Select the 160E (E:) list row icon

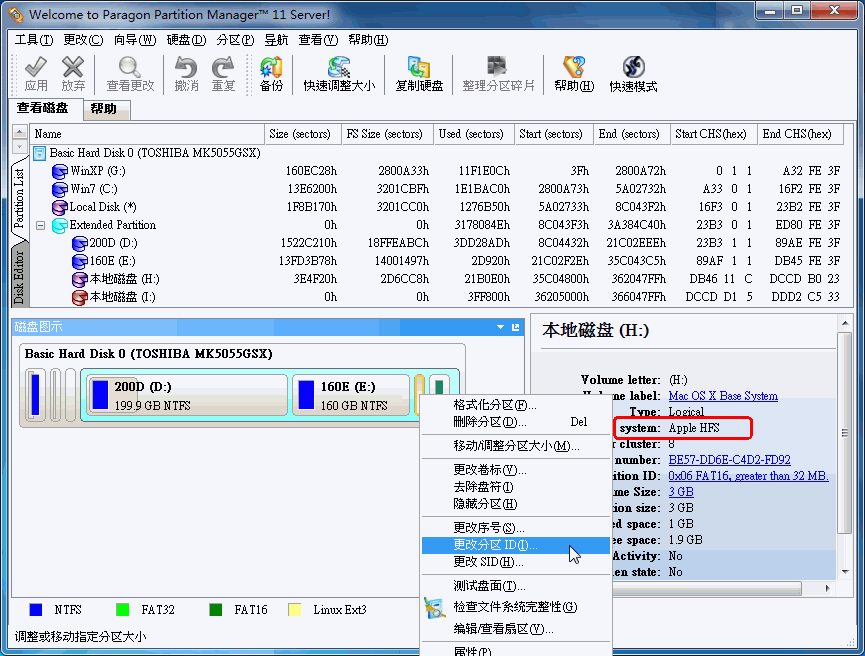pyautogui.click(x=79, y=262)
